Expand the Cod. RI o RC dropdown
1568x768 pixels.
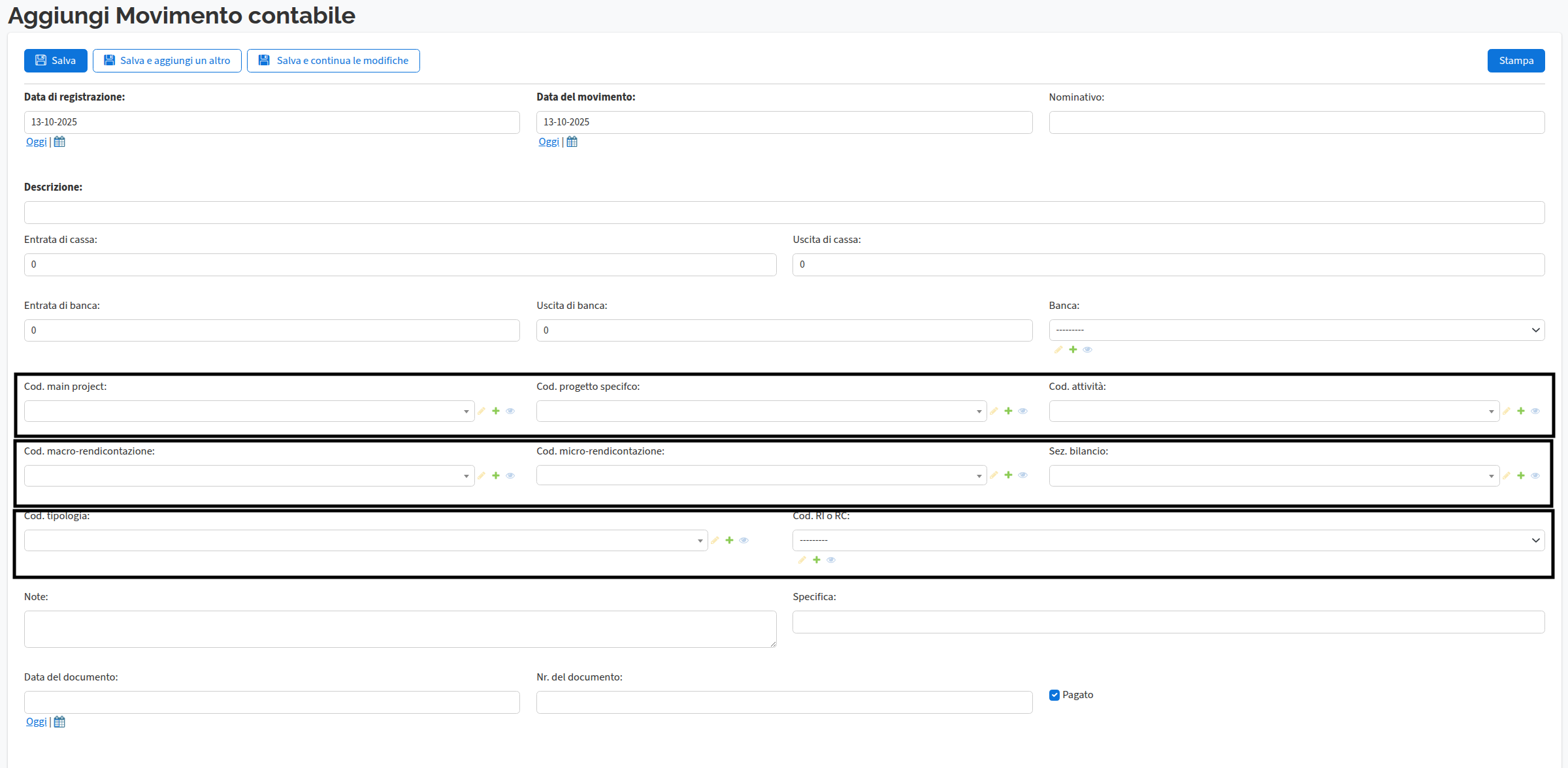click(1168, 540)
